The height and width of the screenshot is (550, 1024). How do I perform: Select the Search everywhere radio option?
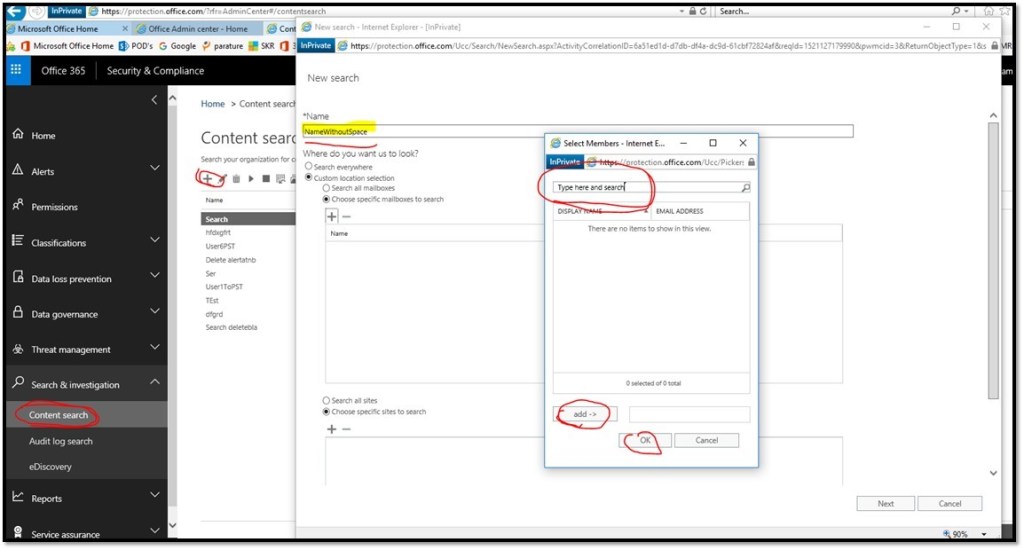pyautogui.click(x=308, y=167)
